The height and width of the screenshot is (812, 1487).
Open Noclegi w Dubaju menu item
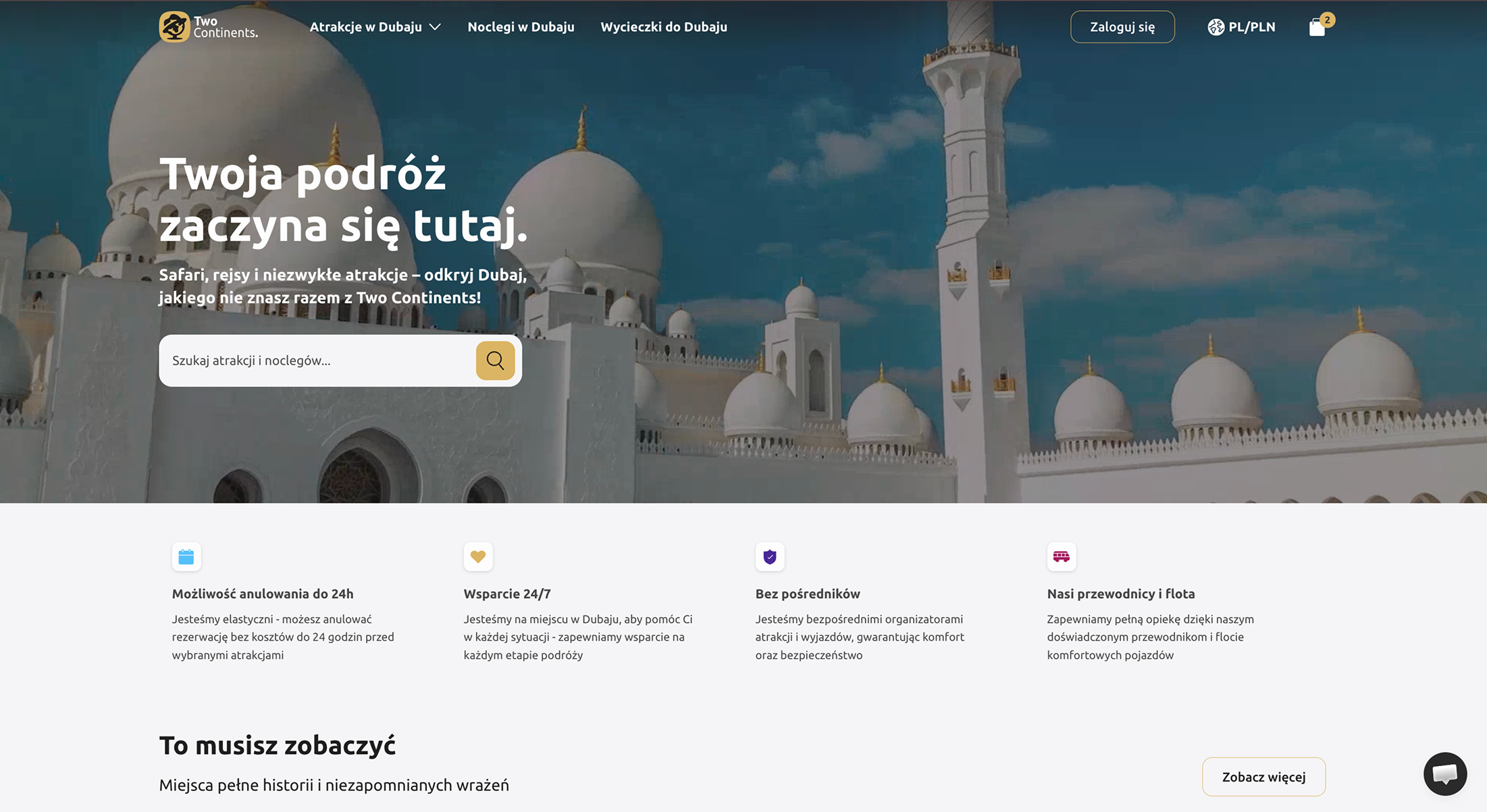pos(521,27)
